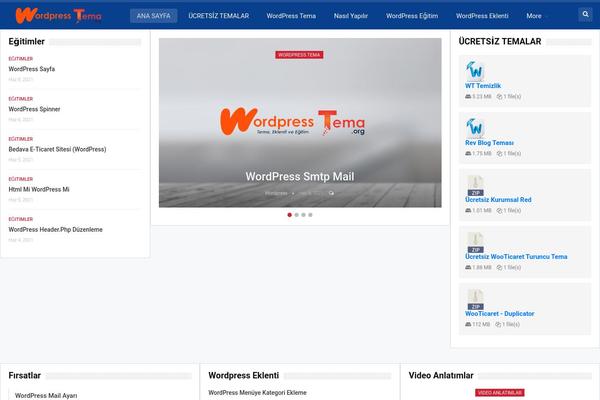Click WORDPRESS TEMA red category badge
600x400 pixels.
(x=299, y=55)
